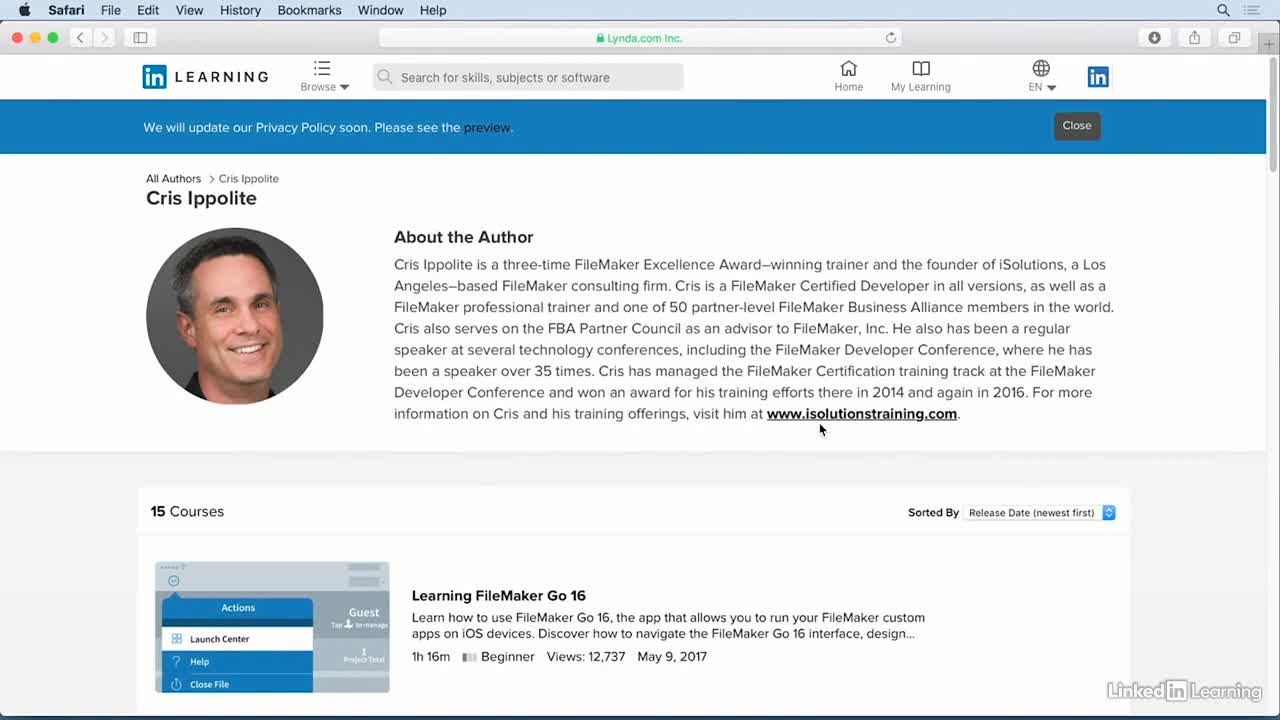Open Notification Center list icon
Viewport: 1280px width, 720px height.
pyautogui.click(x=1252, y=10)
